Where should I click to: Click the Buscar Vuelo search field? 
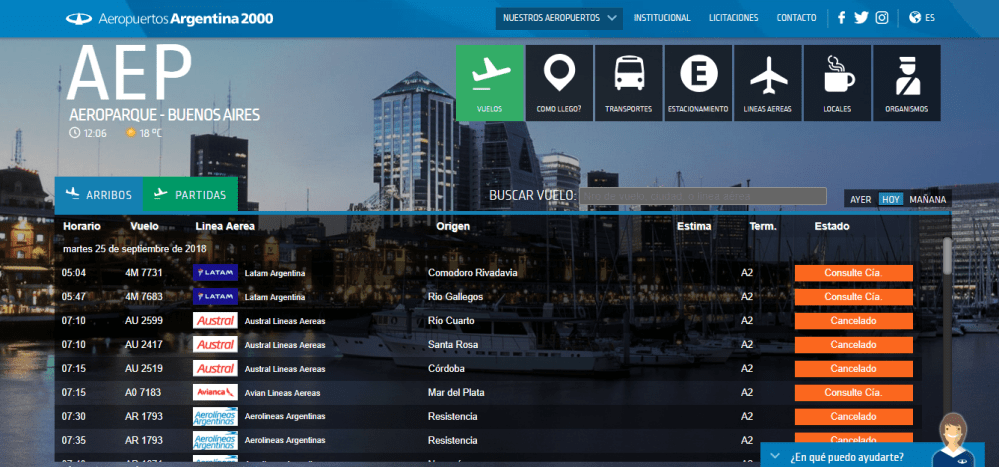pyautogui.click(x=704, y=196)
